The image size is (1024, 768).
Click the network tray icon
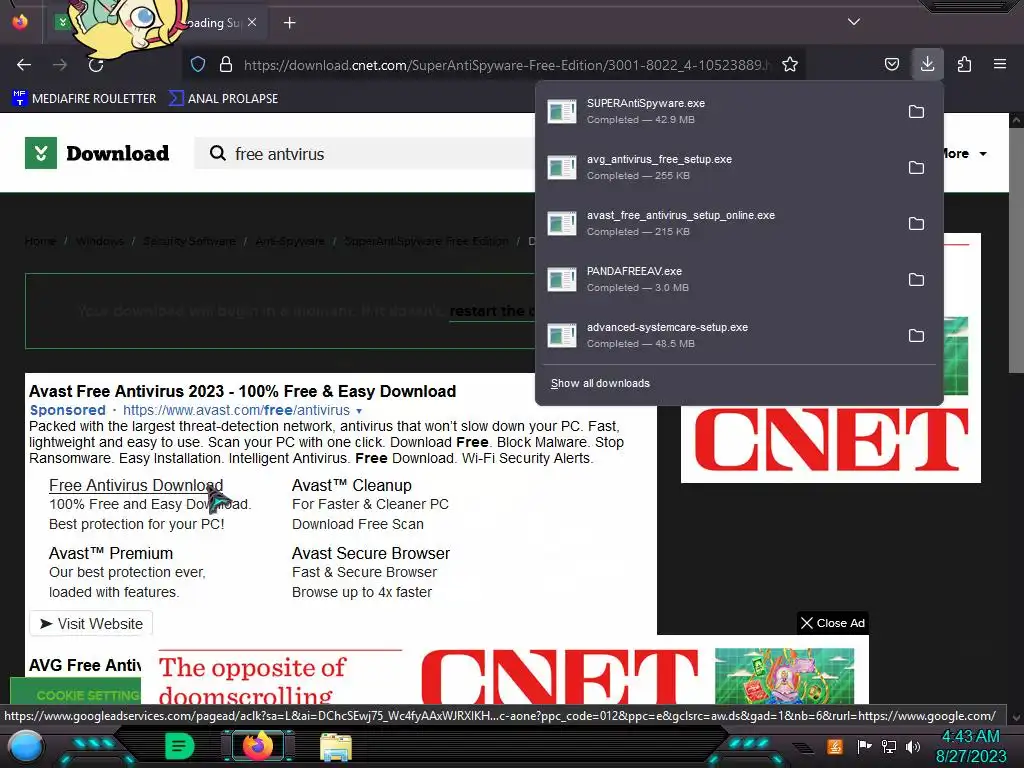889,746
